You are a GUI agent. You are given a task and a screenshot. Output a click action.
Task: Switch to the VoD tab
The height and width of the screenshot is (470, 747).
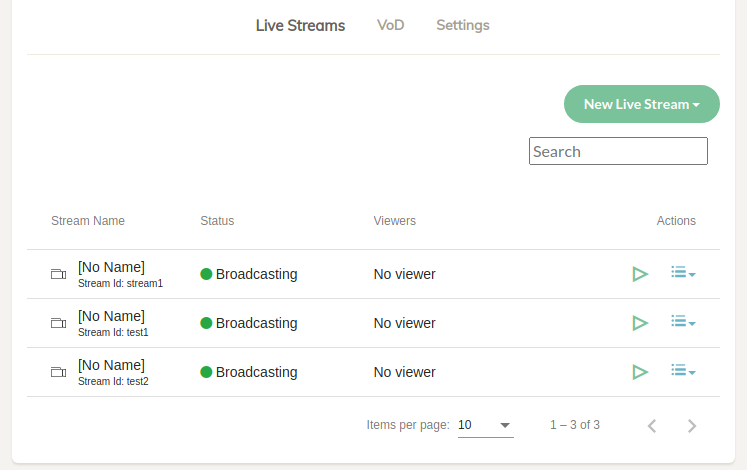(x=391, y=25)
